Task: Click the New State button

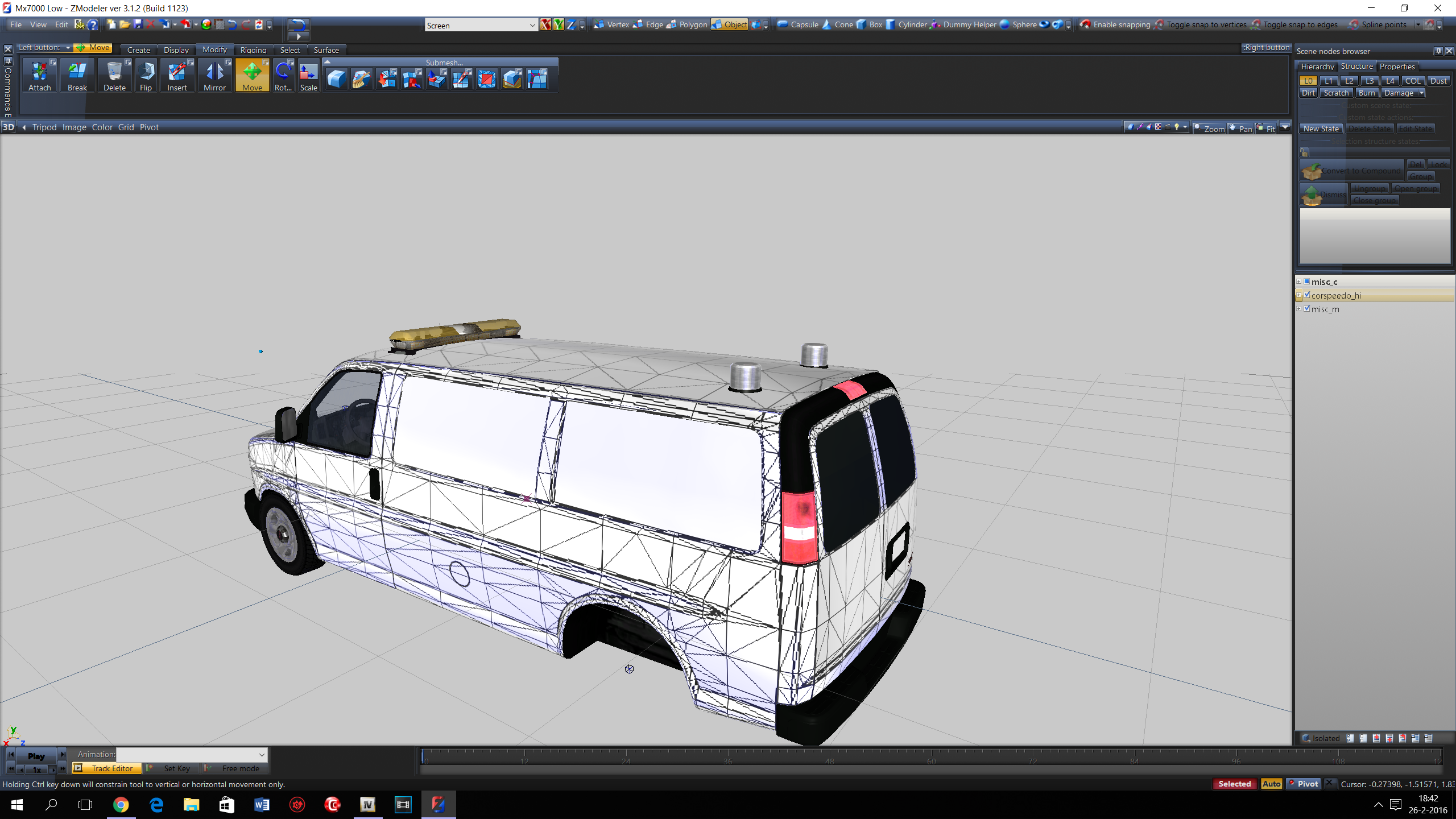Action: point(1321,129)
